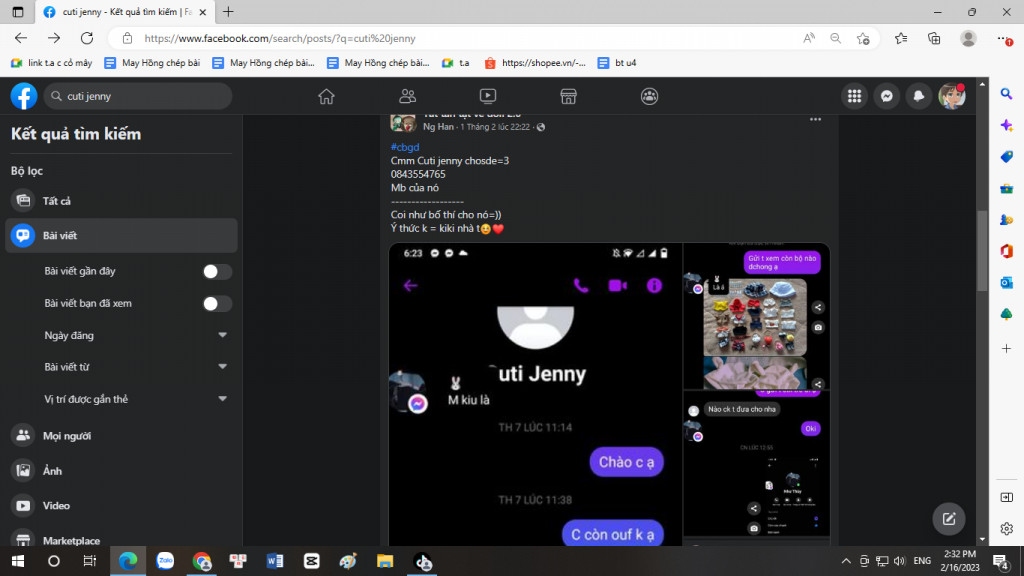This screenshot has height=576, width=1024.
Task: Open the Facebook Home icon
Action: [326, 96]
